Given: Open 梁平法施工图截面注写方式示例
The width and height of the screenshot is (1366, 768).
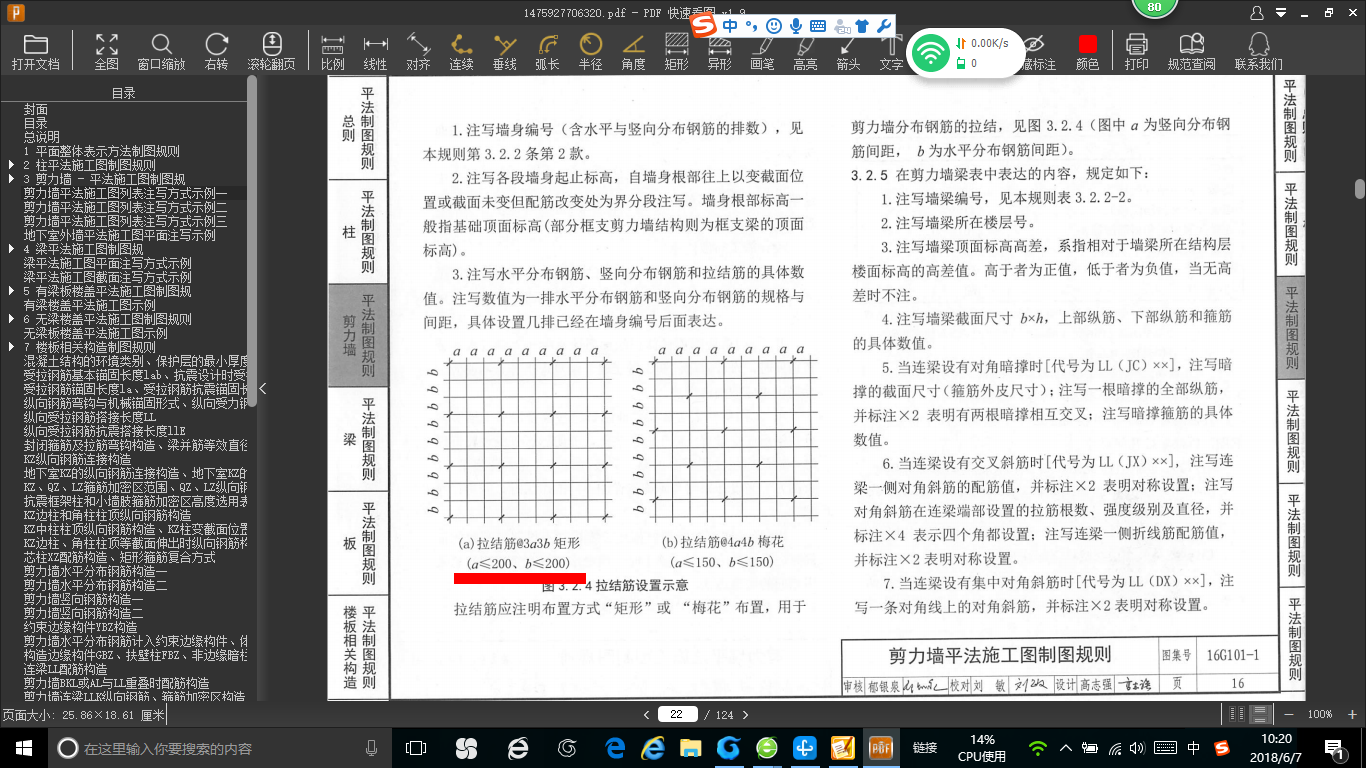Looking at the screenshot, I should 108,276.
